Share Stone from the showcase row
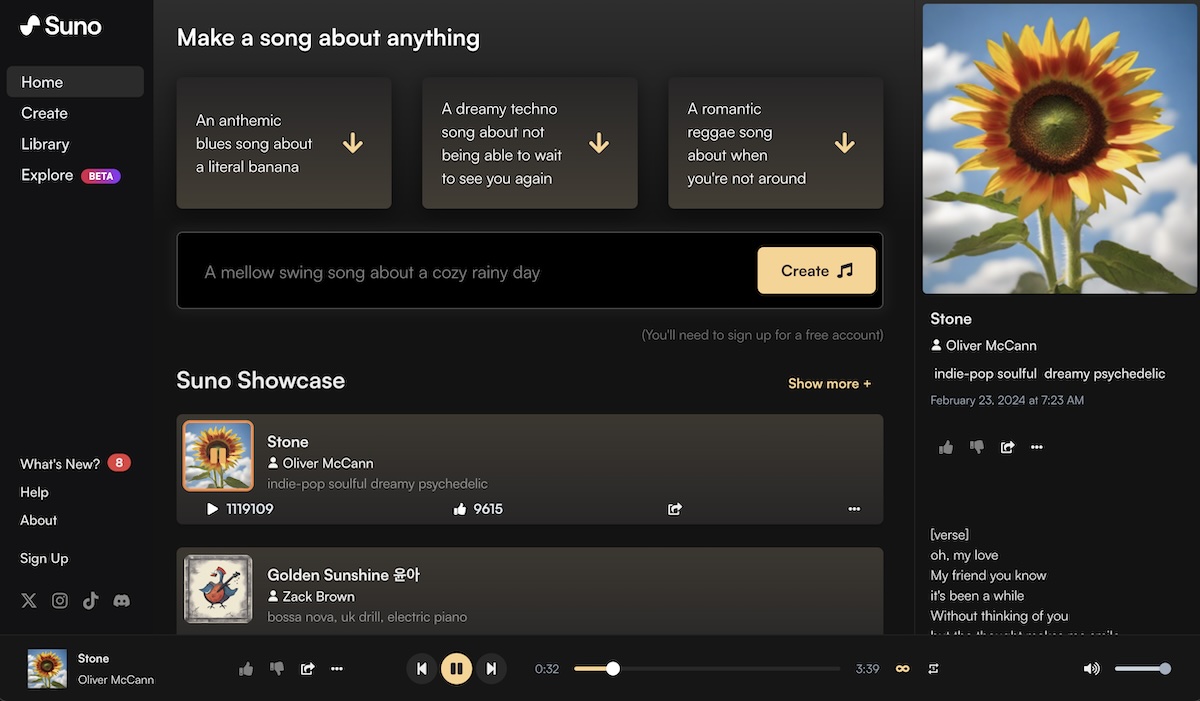Screen dimensions: 1200x701 [x=675, y=509]
